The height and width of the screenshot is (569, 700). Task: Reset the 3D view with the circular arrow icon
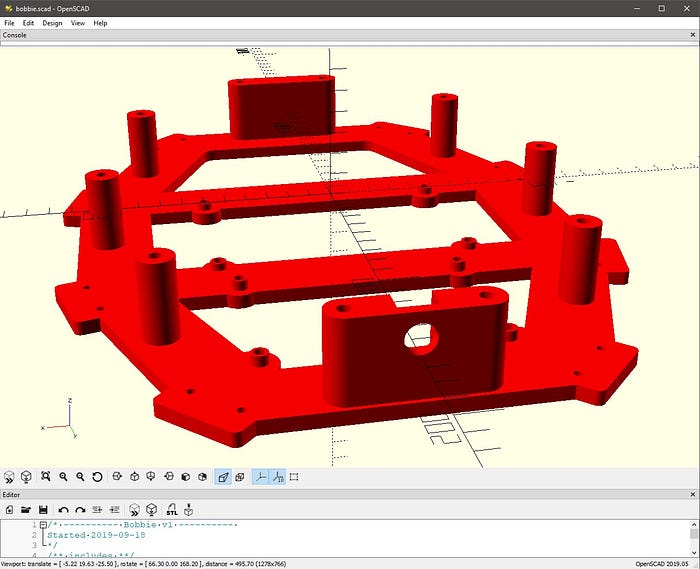[97, 477]
